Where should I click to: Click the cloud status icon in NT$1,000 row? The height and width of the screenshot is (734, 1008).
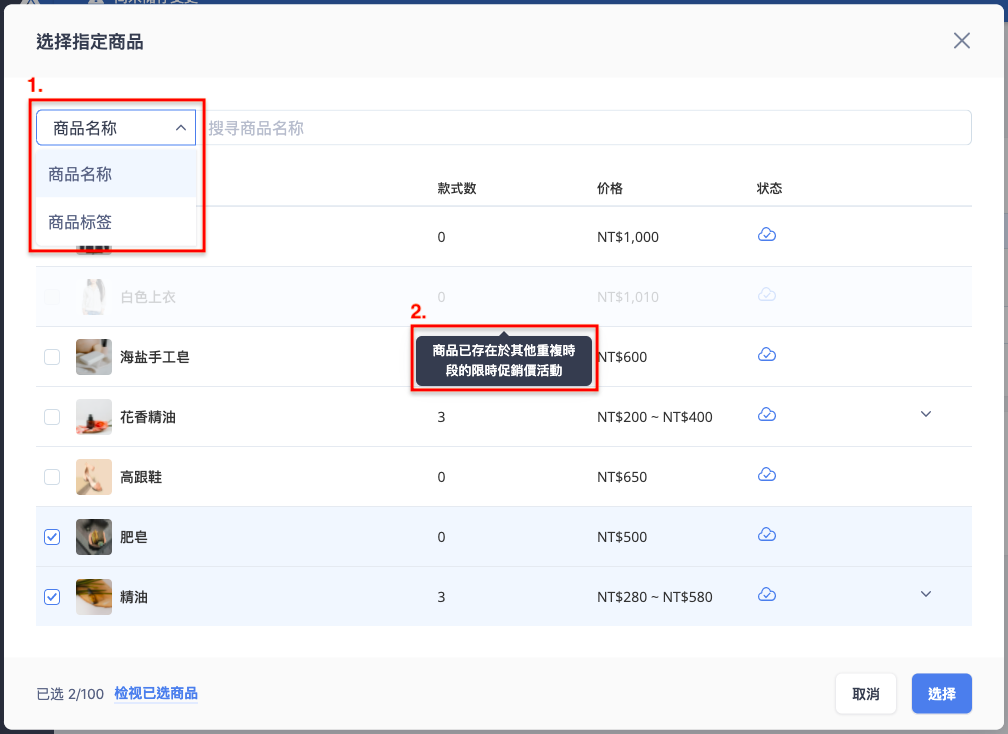(x=766, y=235)
